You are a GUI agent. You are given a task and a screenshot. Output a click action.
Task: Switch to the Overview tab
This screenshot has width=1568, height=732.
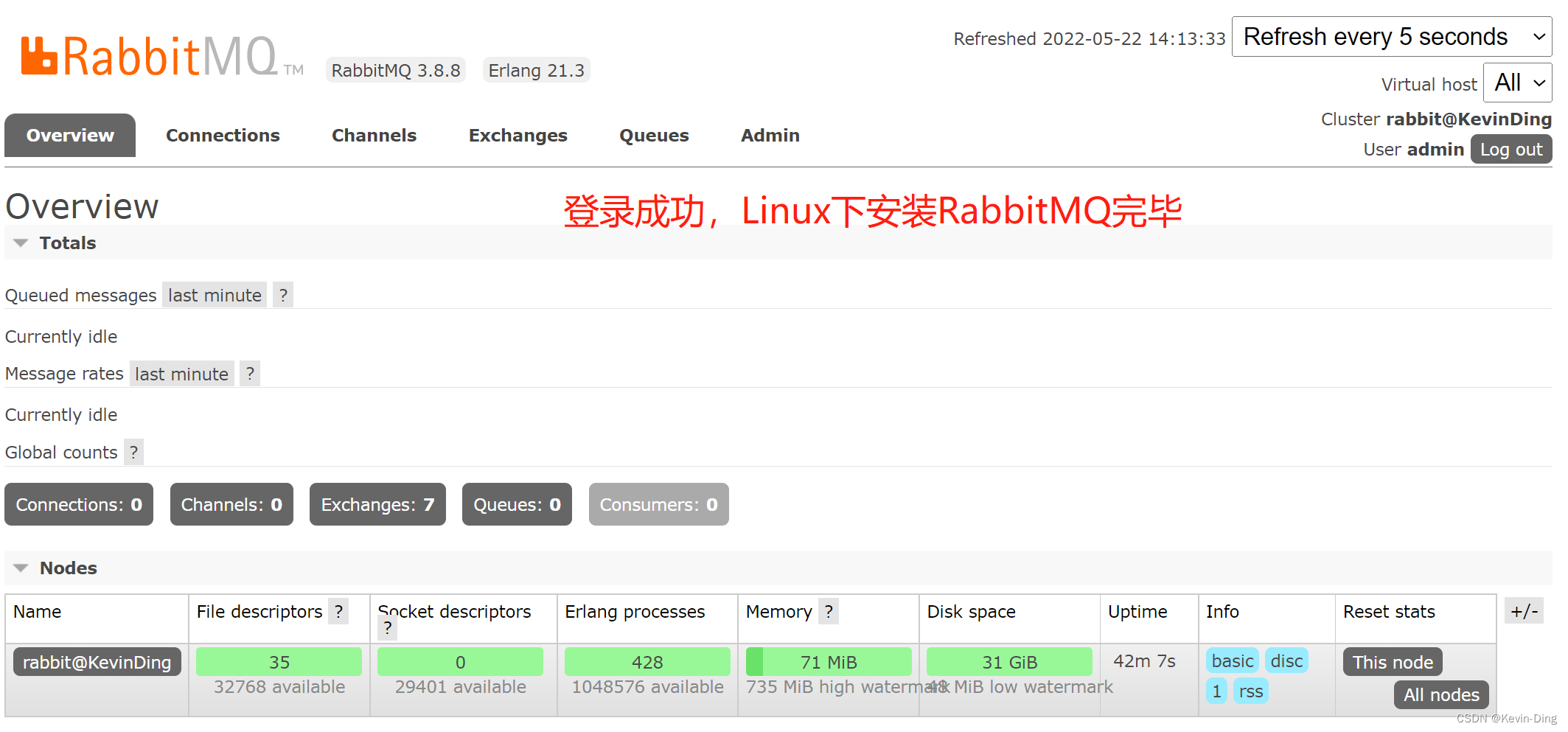pyautogui.click(x=70, y=135)
